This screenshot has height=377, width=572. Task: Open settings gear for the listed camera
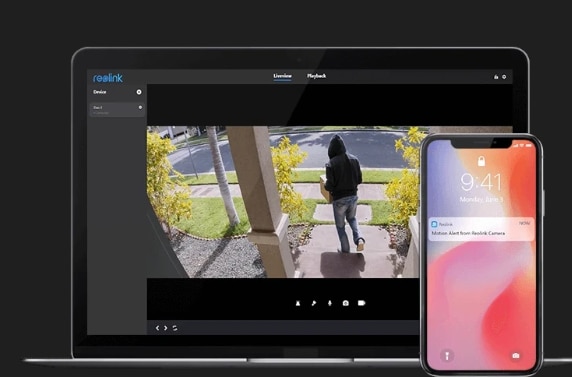click(x=140, y=107)
